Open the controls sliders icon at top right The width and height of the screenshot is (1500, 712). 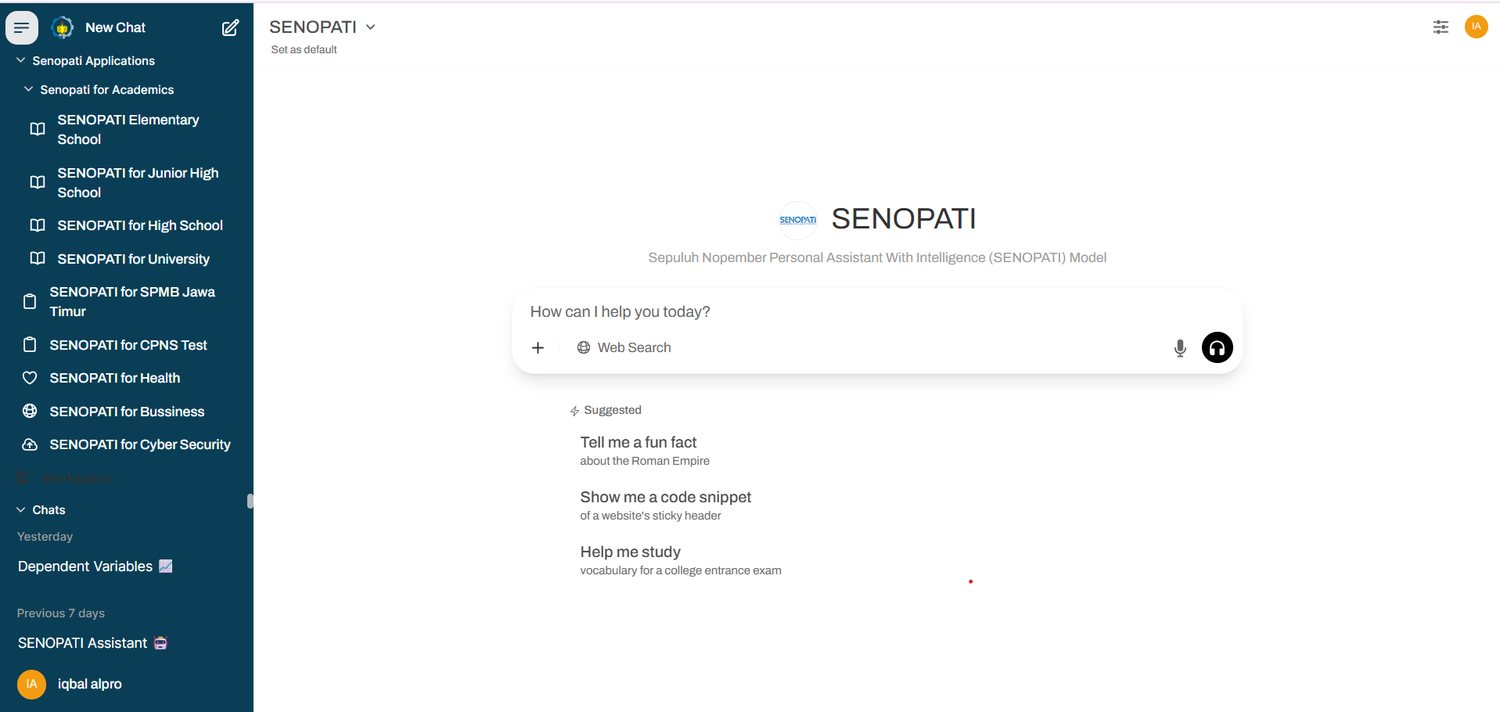tap(1440, 27)
